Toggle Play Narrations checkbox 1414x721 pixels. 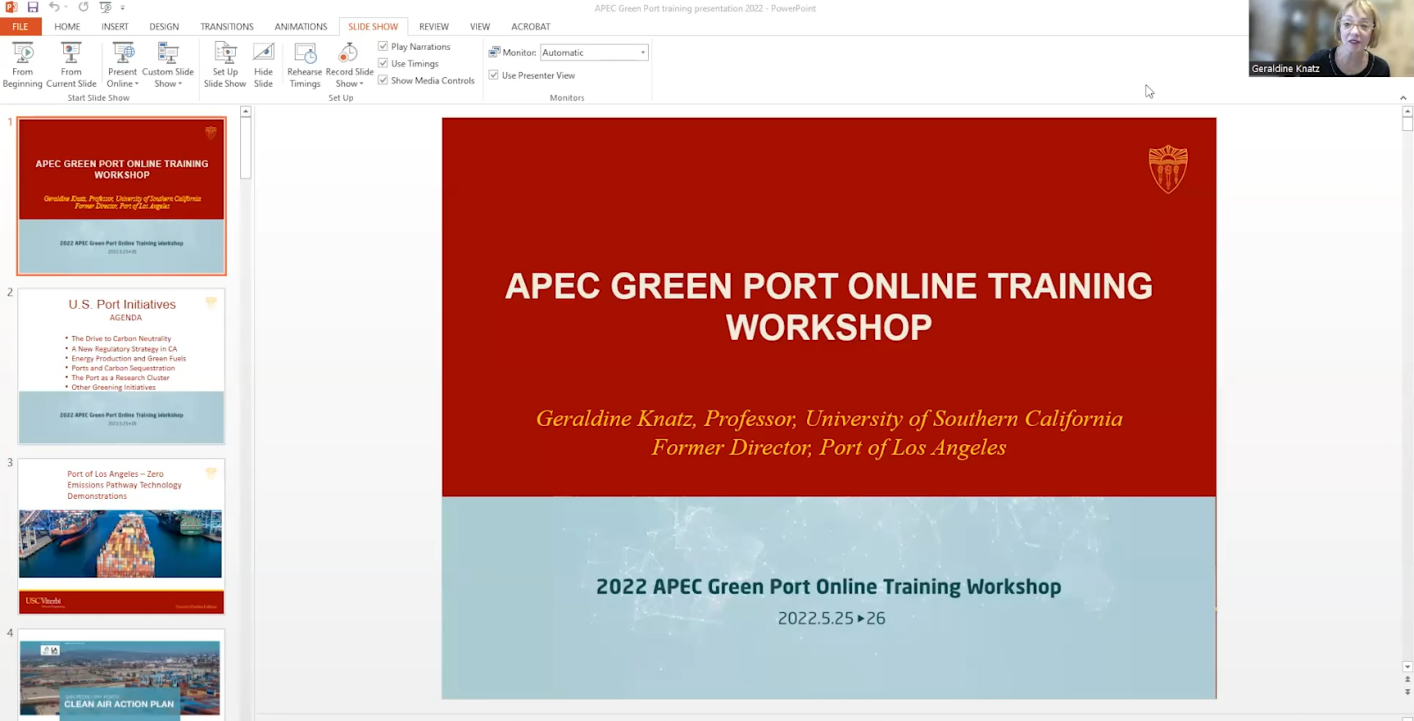pos(383,47)
